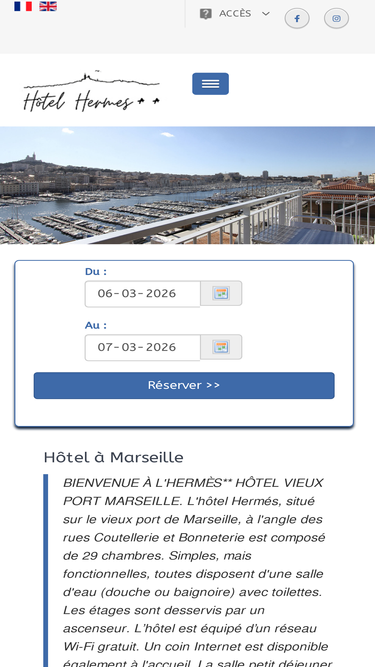The width and height of the screenshot is (375, 667).
Task: Open the calendar picker for Du date
Action: 221,293
